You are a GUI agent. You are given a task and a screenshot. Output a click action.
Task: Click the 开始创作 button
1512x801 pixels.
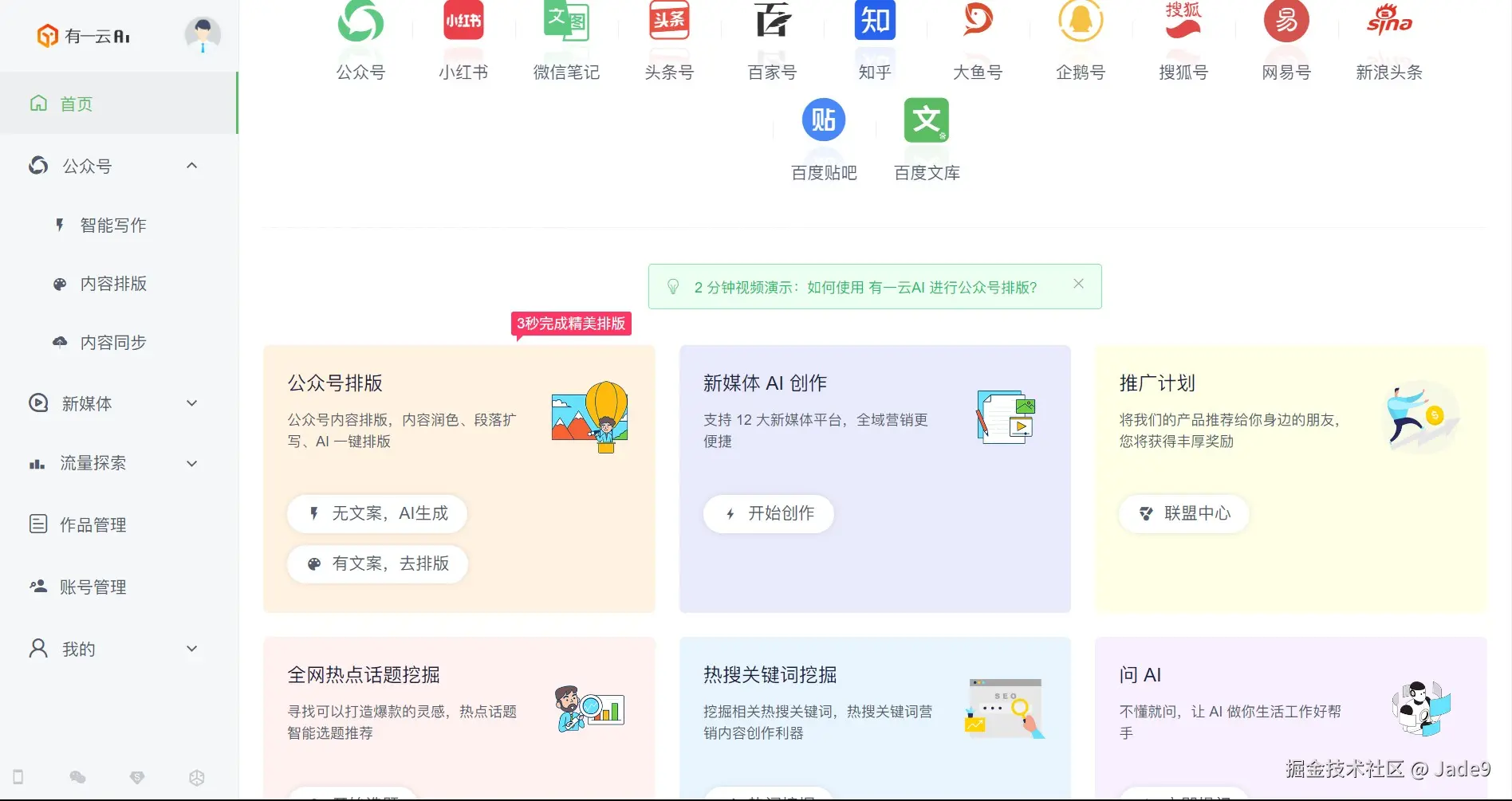pyautogui.click(x=769, y=514)
